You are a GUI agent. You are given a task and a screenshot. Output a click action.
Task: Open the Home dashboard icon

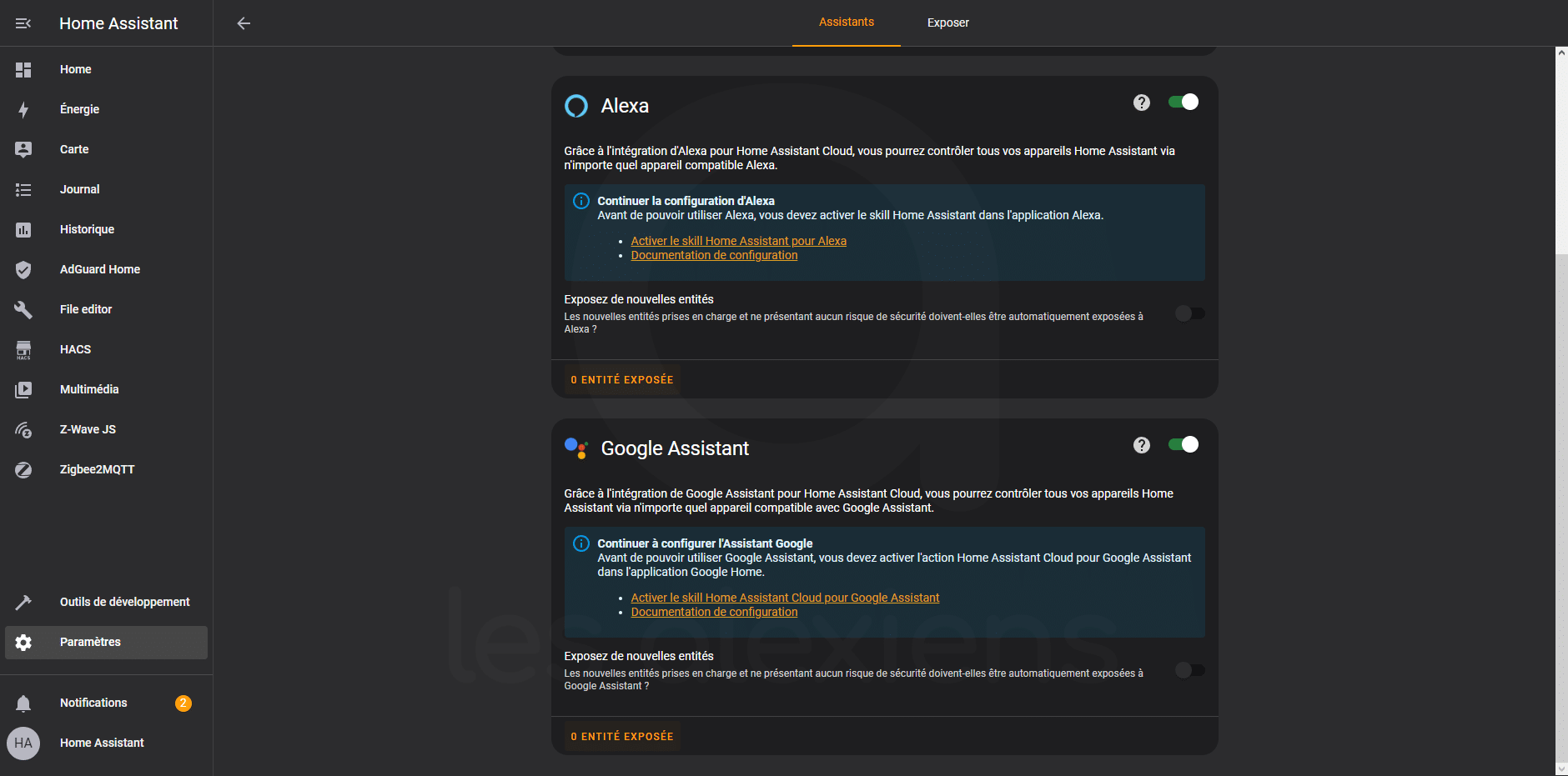(x=23, y=70)
